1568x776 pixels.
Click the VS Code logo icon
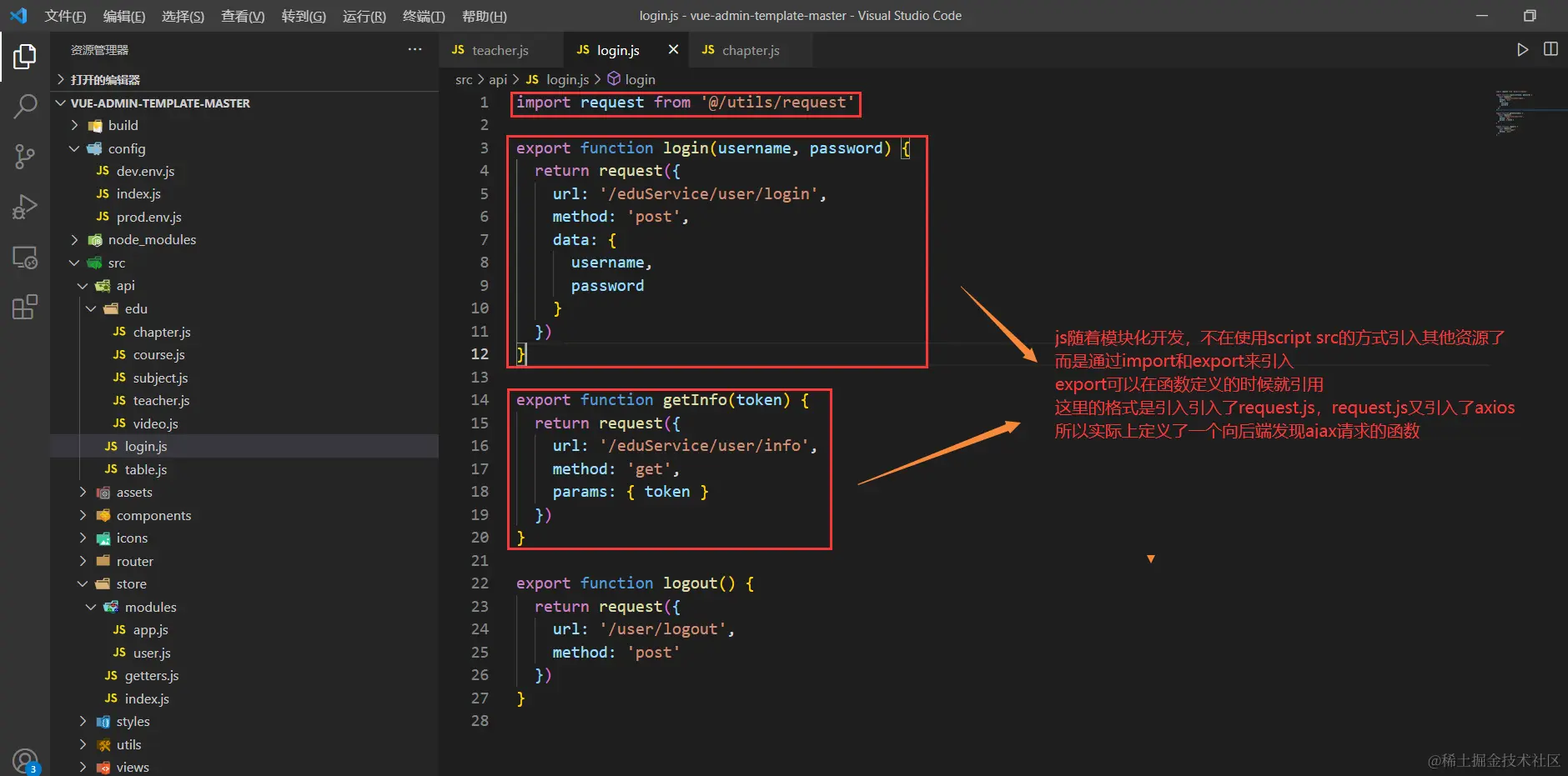[18, 16]
